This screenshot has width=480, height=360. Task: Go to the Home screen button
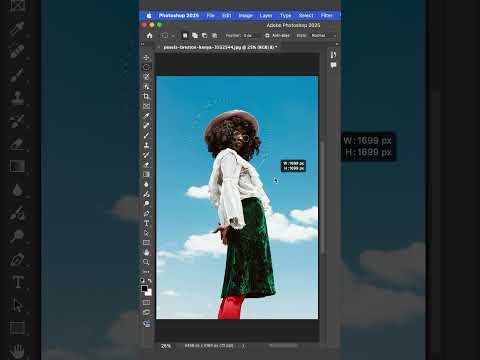pos(150,35)
